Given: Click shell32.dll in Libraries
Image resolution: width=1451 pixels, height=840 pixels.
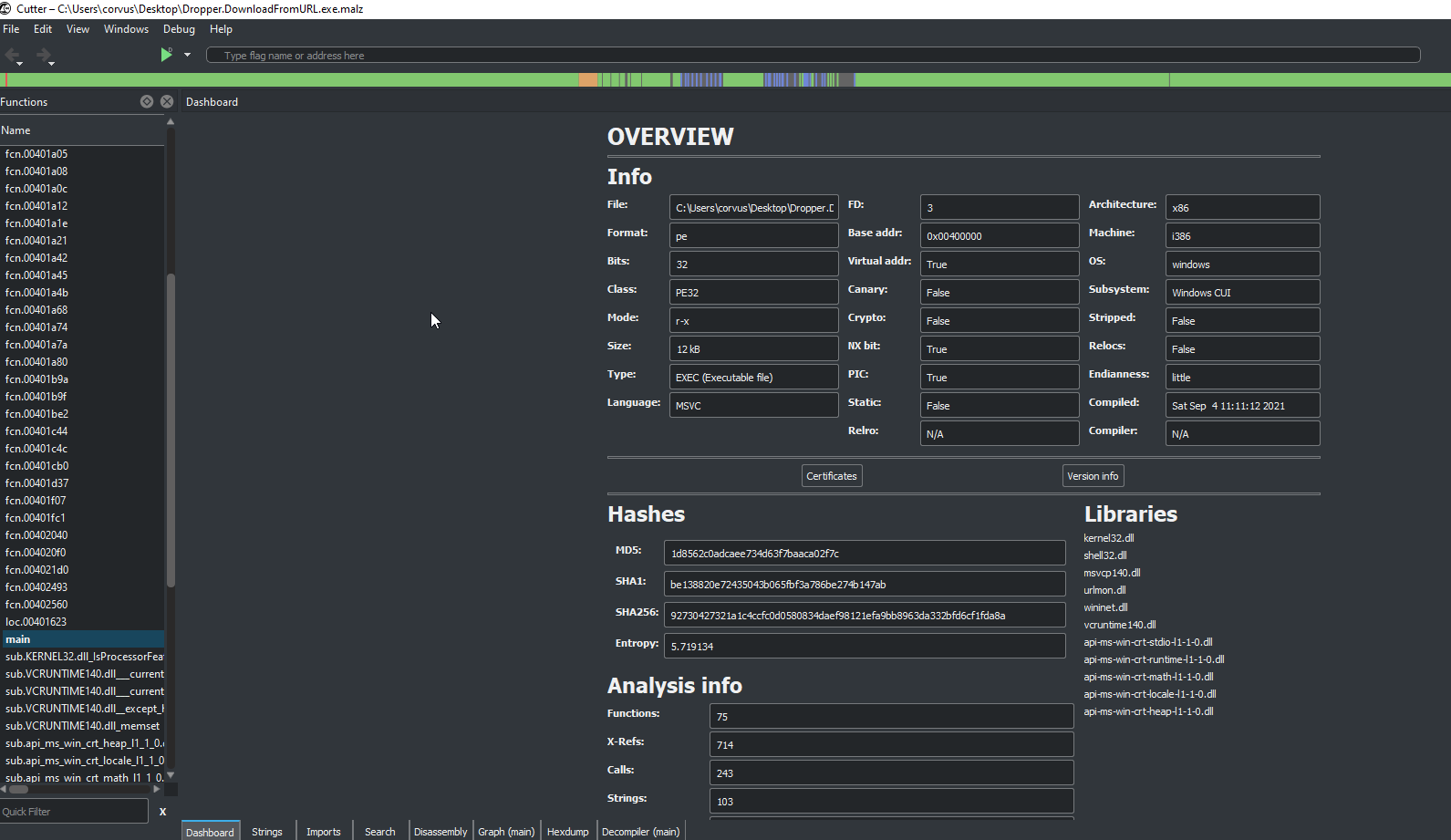Looking at the screenshot, I should (1105, 555).
